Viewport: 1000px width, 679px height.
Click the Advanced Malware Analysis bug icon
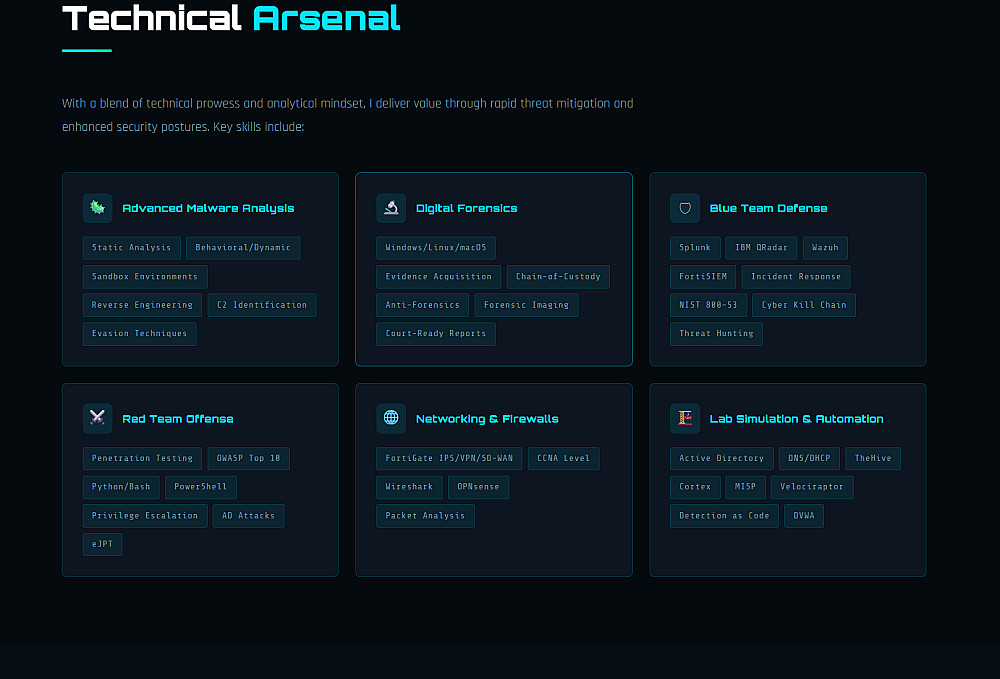coord(97,208)
